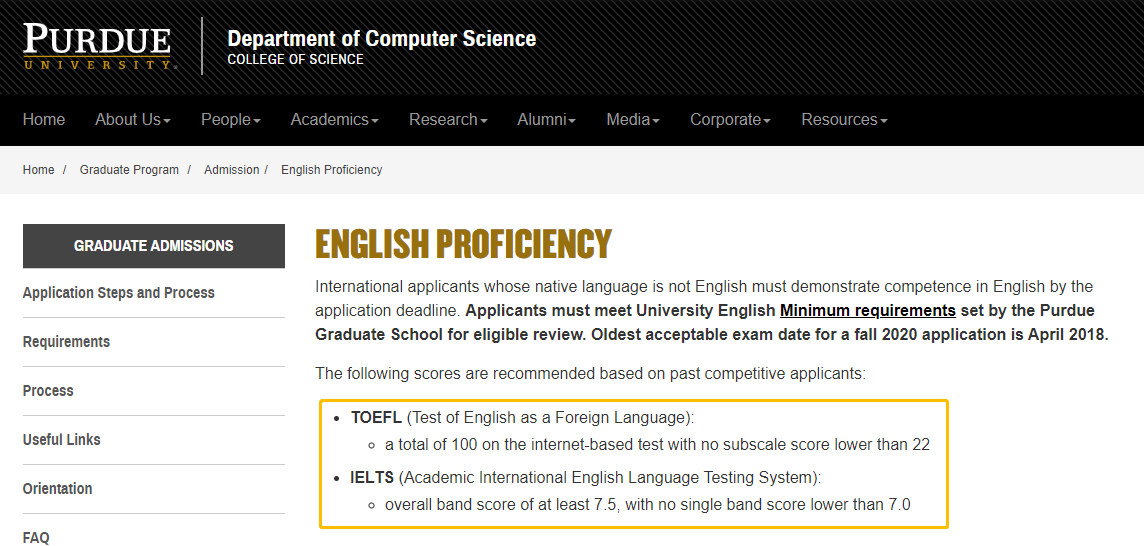Navigate to Graduate Program breadcrumb
Image resolution: width=1144 pixels, height=546 pixels.
coord(129,170)
